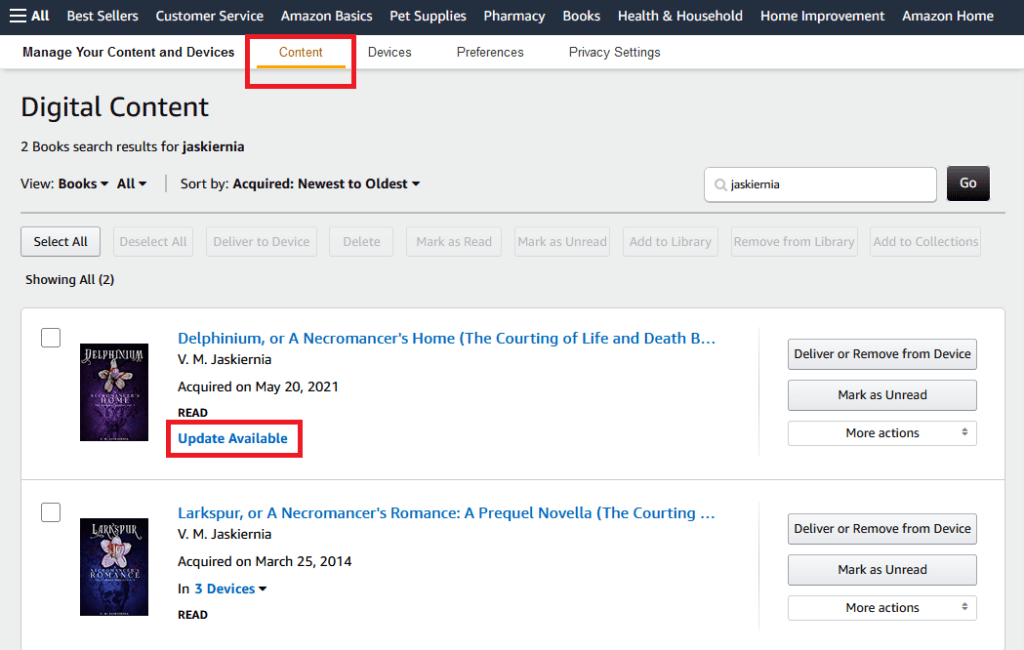Expand More actions for Delphinium
The image size is (1024, 650).
[x=882, y=433]
